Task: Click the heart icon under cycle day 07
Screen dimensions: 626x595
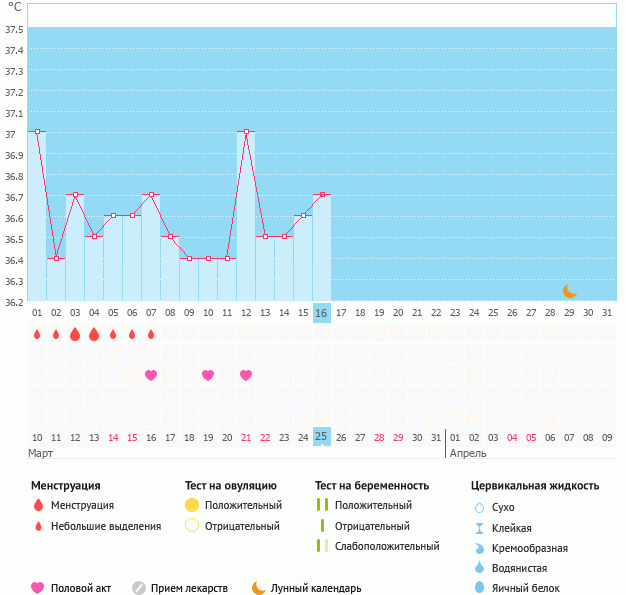Action: coord(151,375)
